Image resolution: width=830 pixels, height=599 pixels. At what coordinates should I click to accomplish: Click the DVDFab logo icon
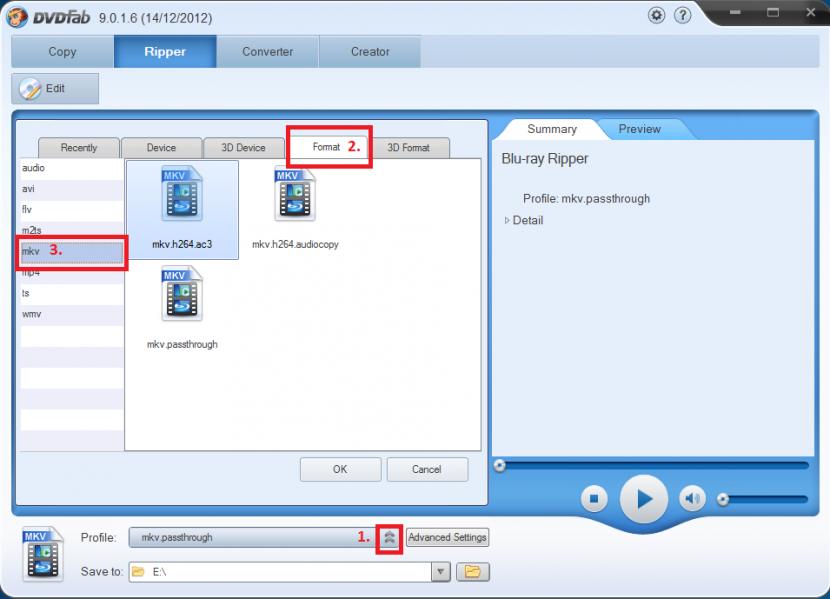coord(17,17)
